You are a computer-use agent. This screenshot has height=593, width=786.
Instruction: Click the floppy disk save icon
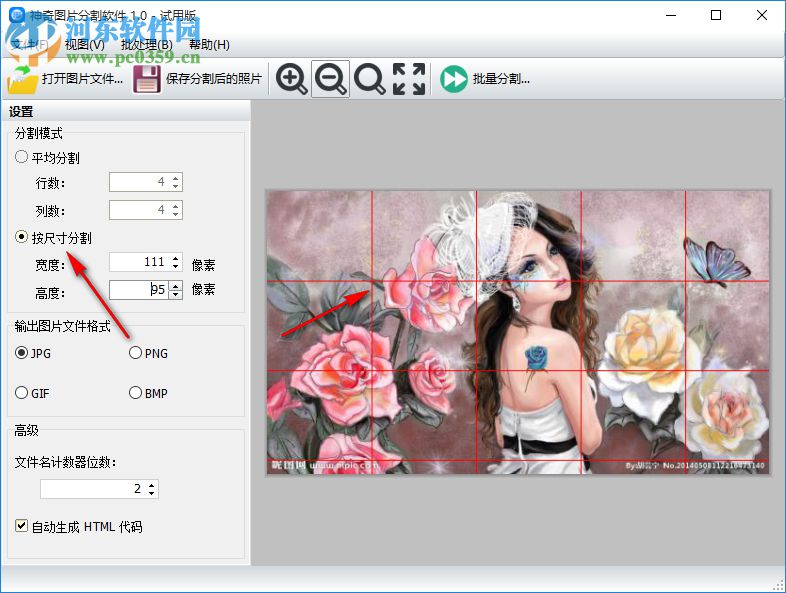147,79
